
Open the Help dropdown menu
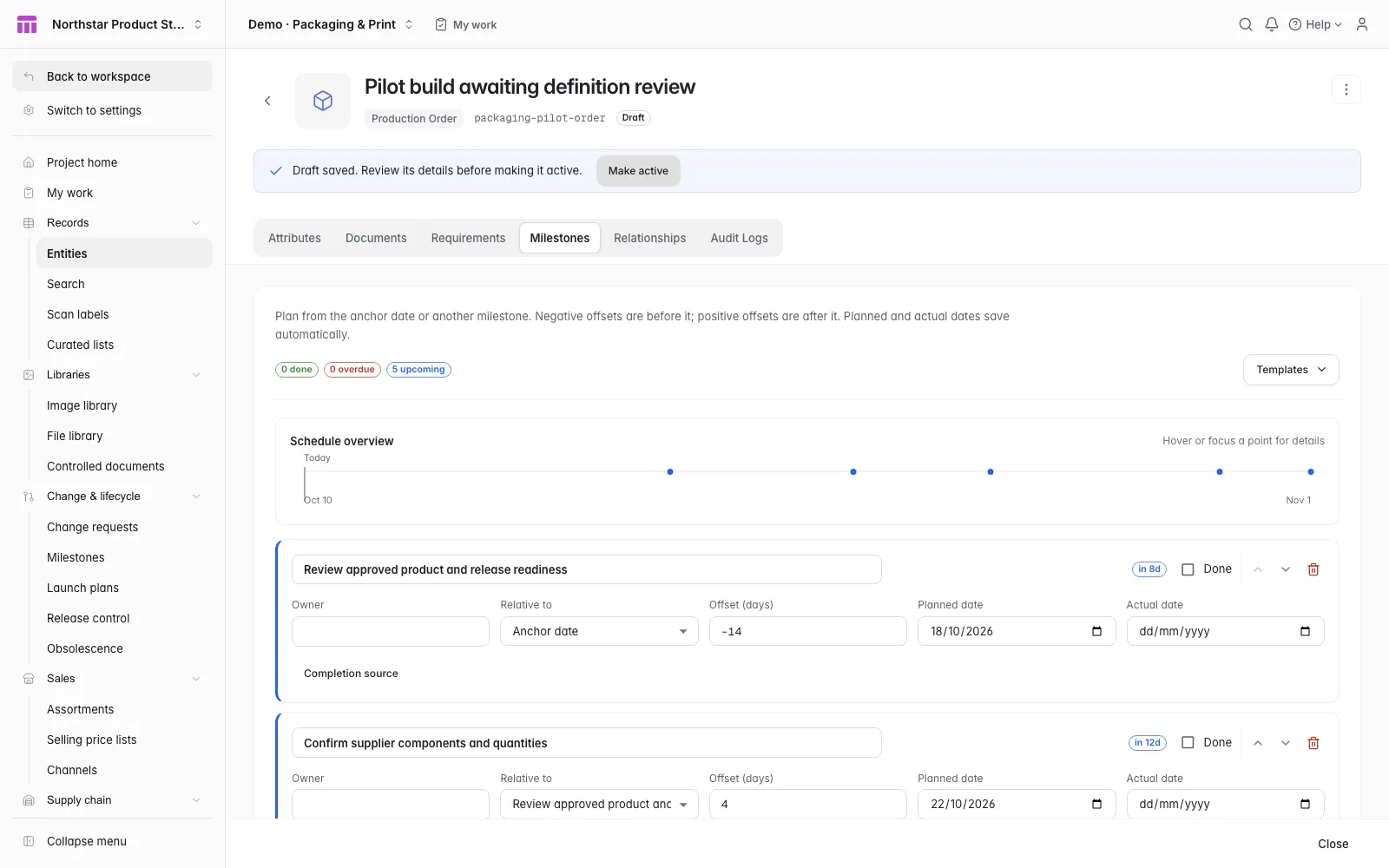pos(1315,24)
